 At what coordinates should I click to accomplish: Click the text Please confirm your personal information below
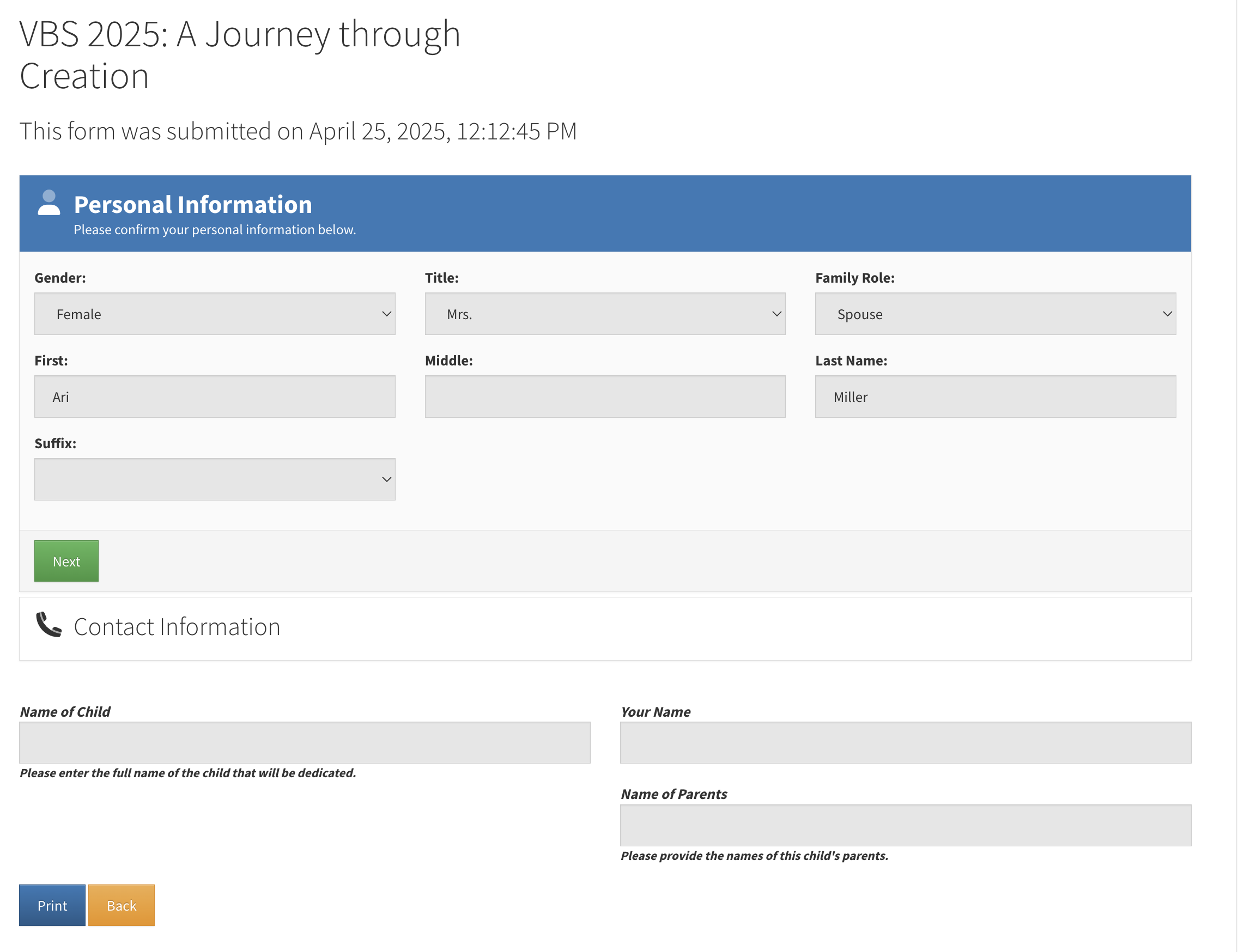tap(215, 229)
